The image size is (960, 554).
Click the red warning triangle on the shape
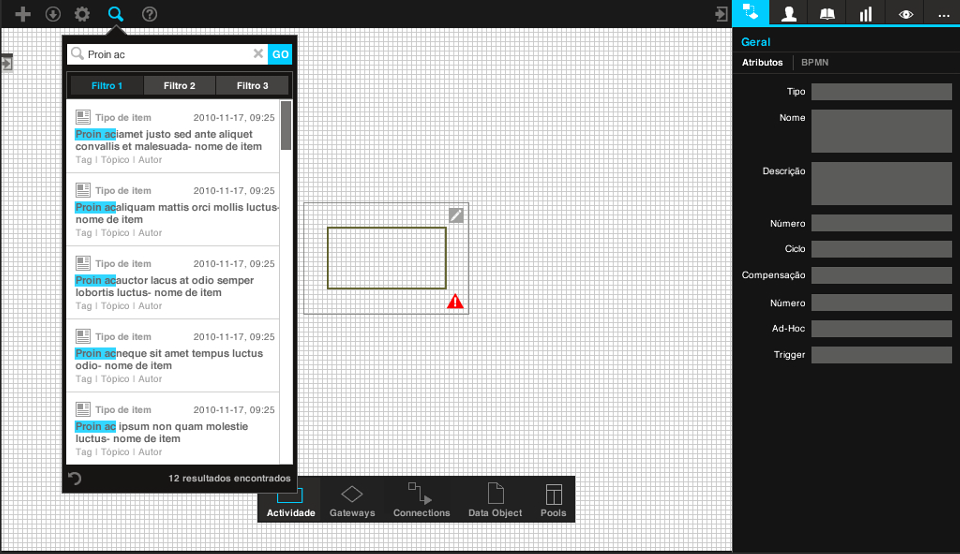tap(455, 301)
